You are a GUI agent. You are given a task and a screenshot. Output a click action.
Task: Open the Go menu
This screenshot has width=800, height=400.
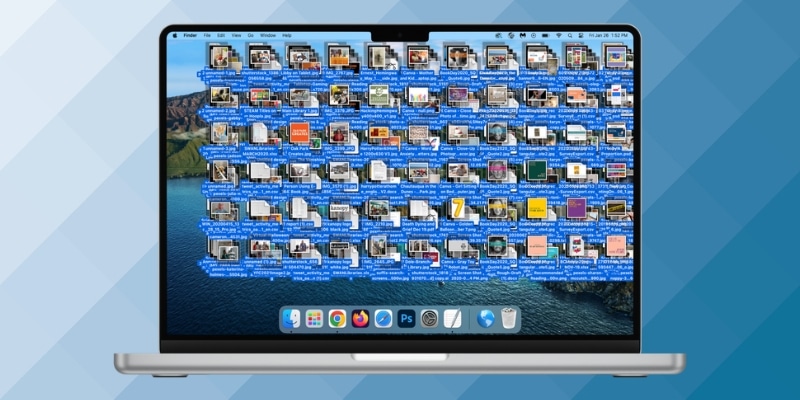coord(251,36)
